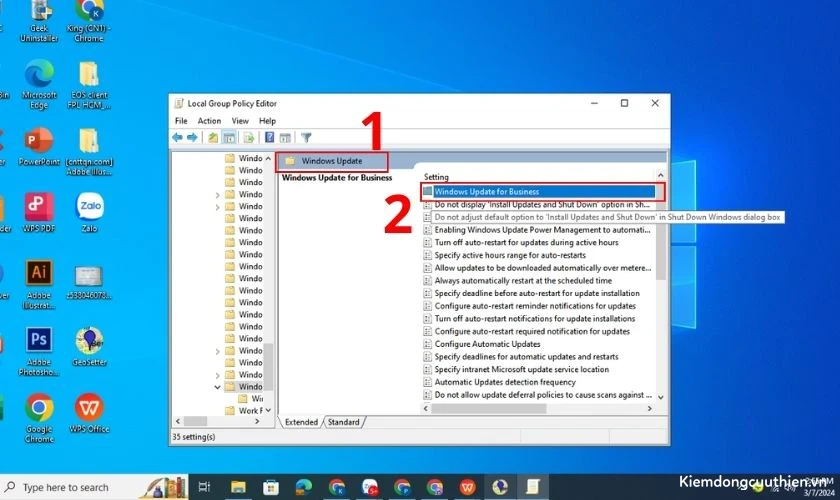The image size is (840, 500).
Task: Open the Geek Uninstaller desktop icon
Action: click(39, 21)
